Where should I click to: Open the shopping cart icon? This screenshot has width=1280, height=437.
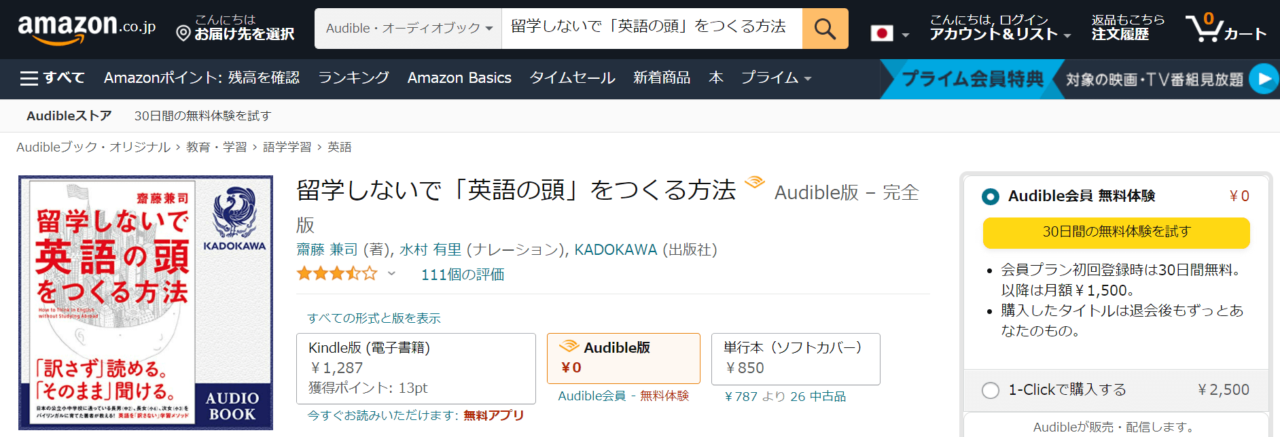click(1204, 28)
